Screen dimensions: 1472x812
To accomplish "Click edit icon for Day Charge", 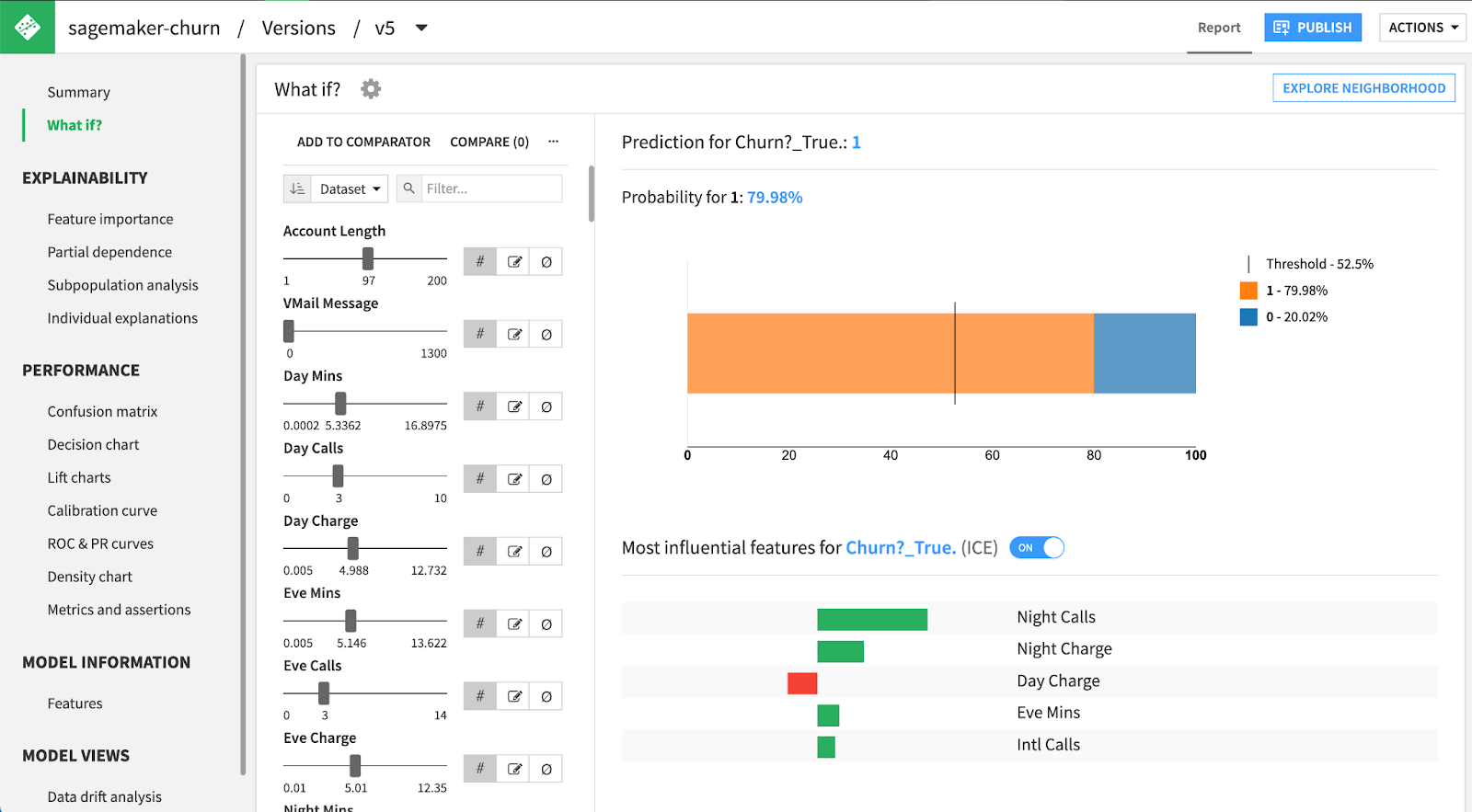I will point(514,552).
